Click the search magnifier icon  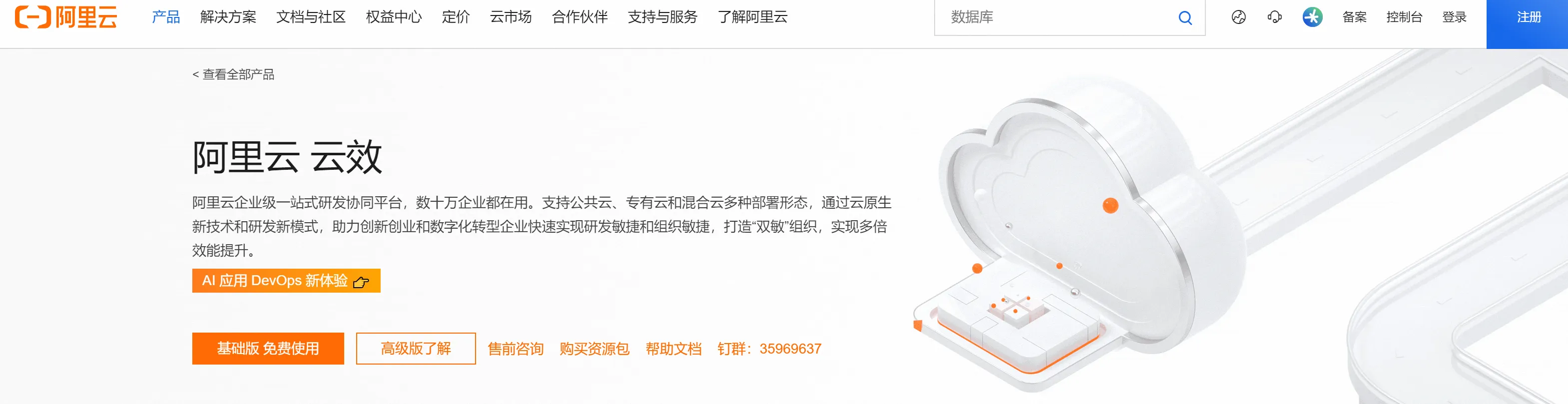tap(1184, 17)
